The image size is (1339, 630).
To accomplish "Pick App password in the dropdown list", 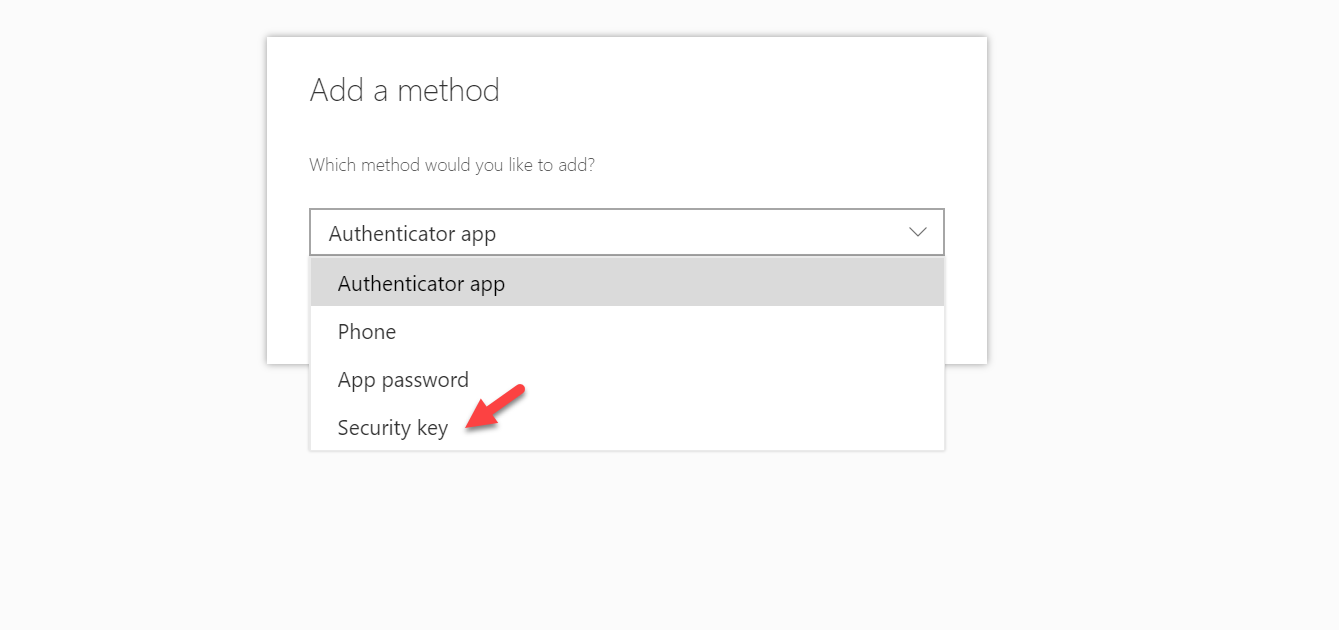I will [627, 380].
